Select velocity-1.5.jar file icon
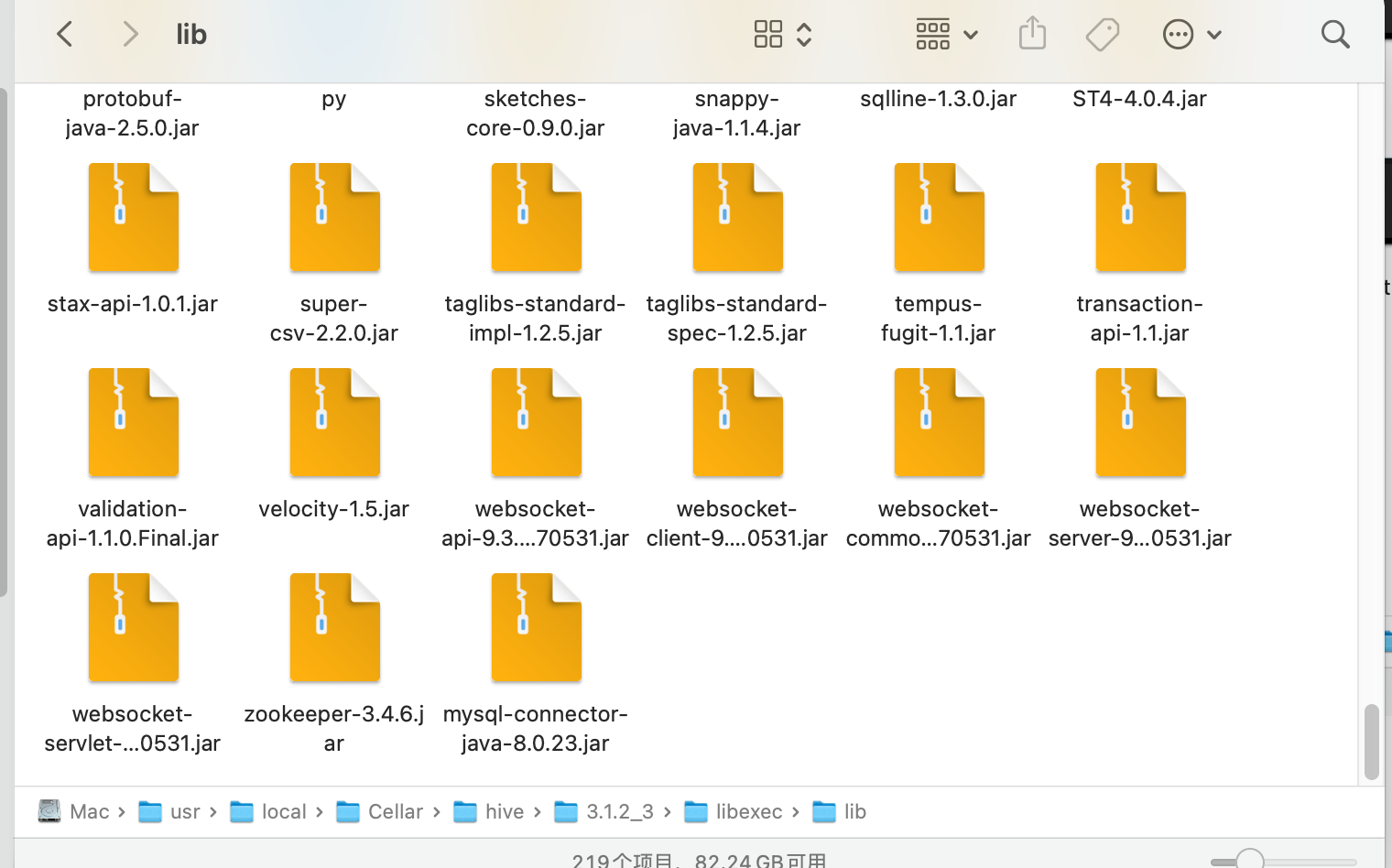1392x868 pixels. click(334, 423)
